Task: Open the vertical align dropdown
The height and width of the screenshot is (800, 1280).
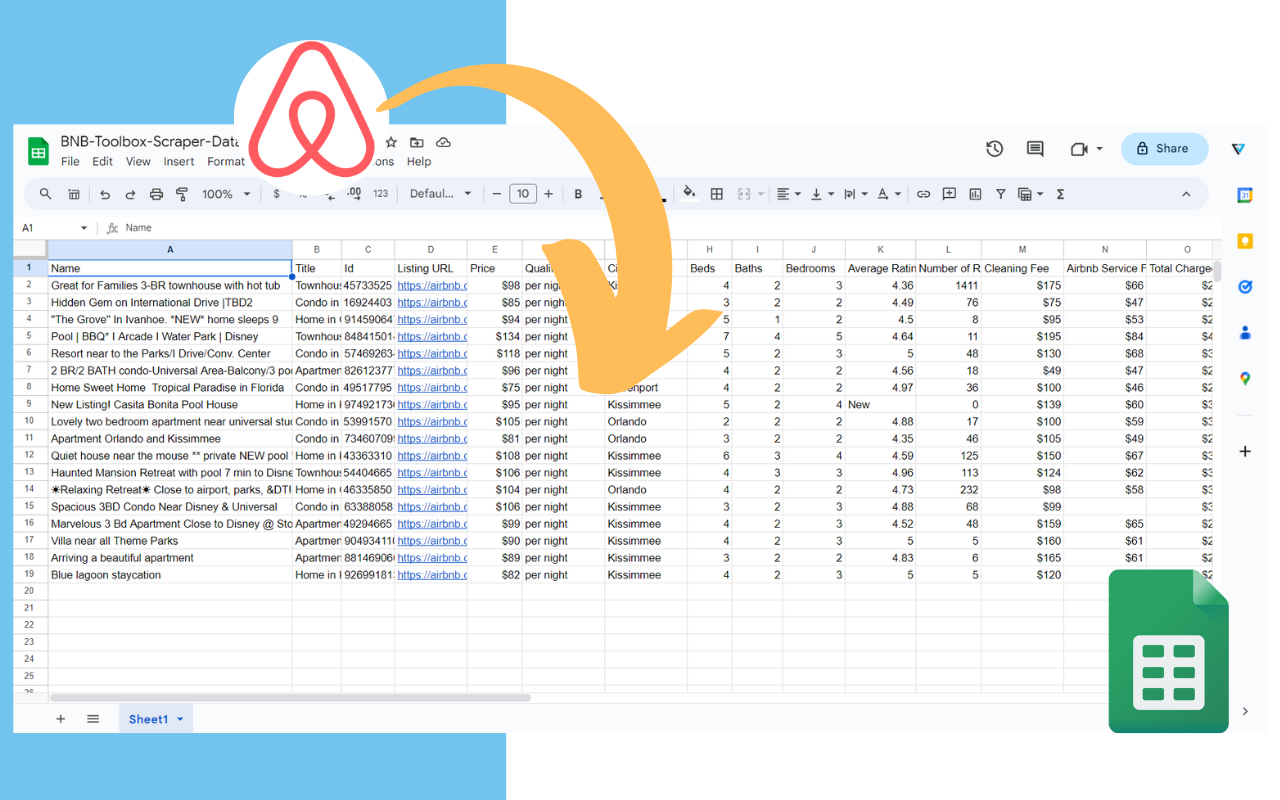Action: pyautogui.click(x=822, y=194)
